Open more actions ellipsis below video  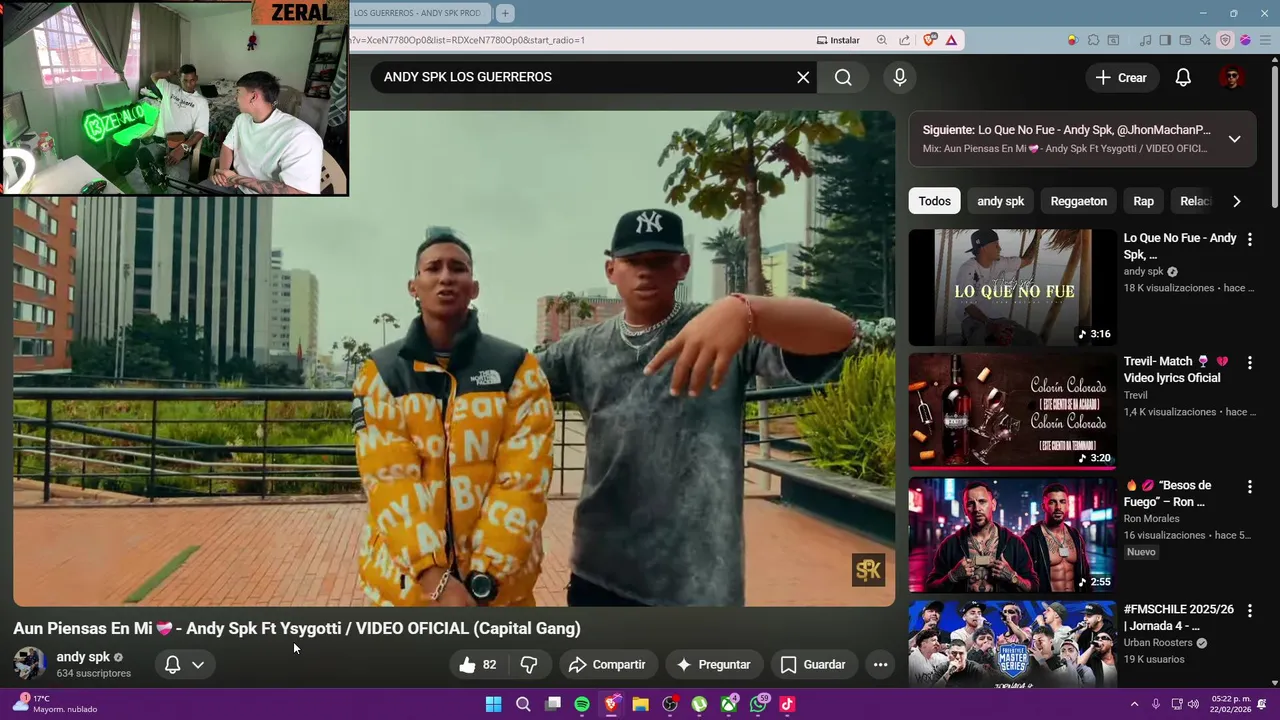click(880, 664)
